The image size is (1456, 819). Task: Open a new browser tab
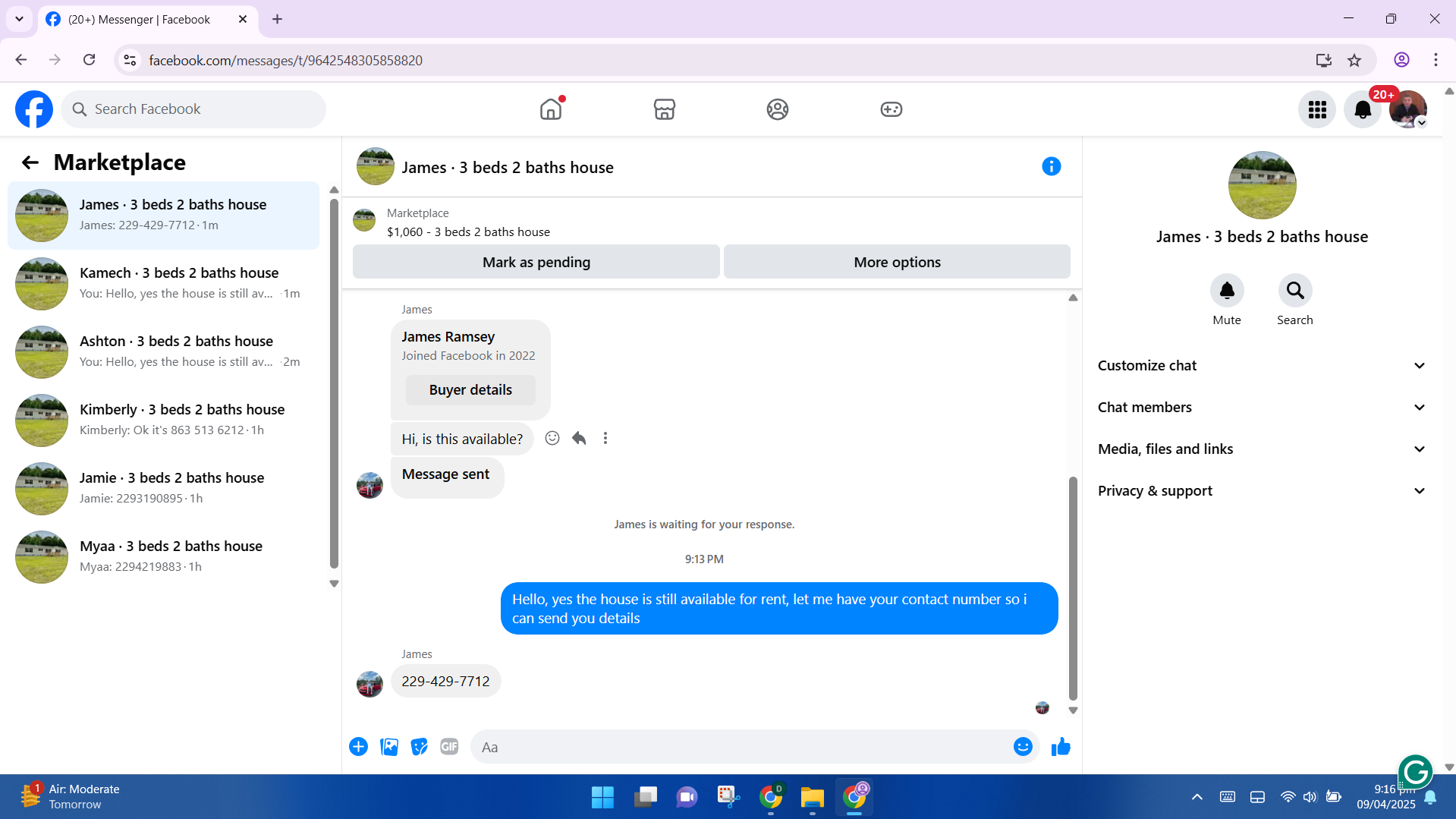point(278,19)
